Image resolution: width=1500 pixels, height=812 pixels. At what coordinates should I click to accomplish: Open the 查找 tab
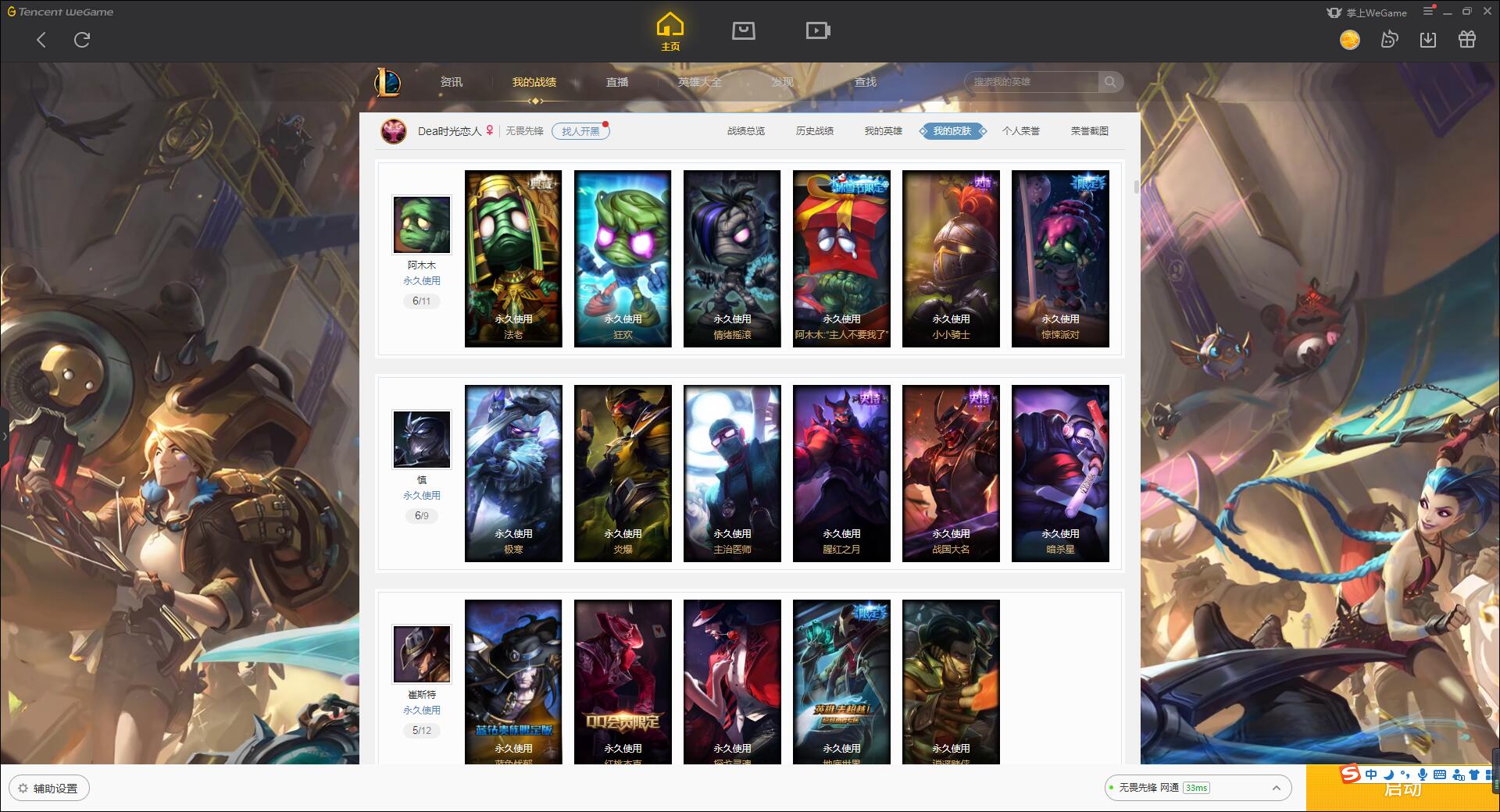point(866,82)
